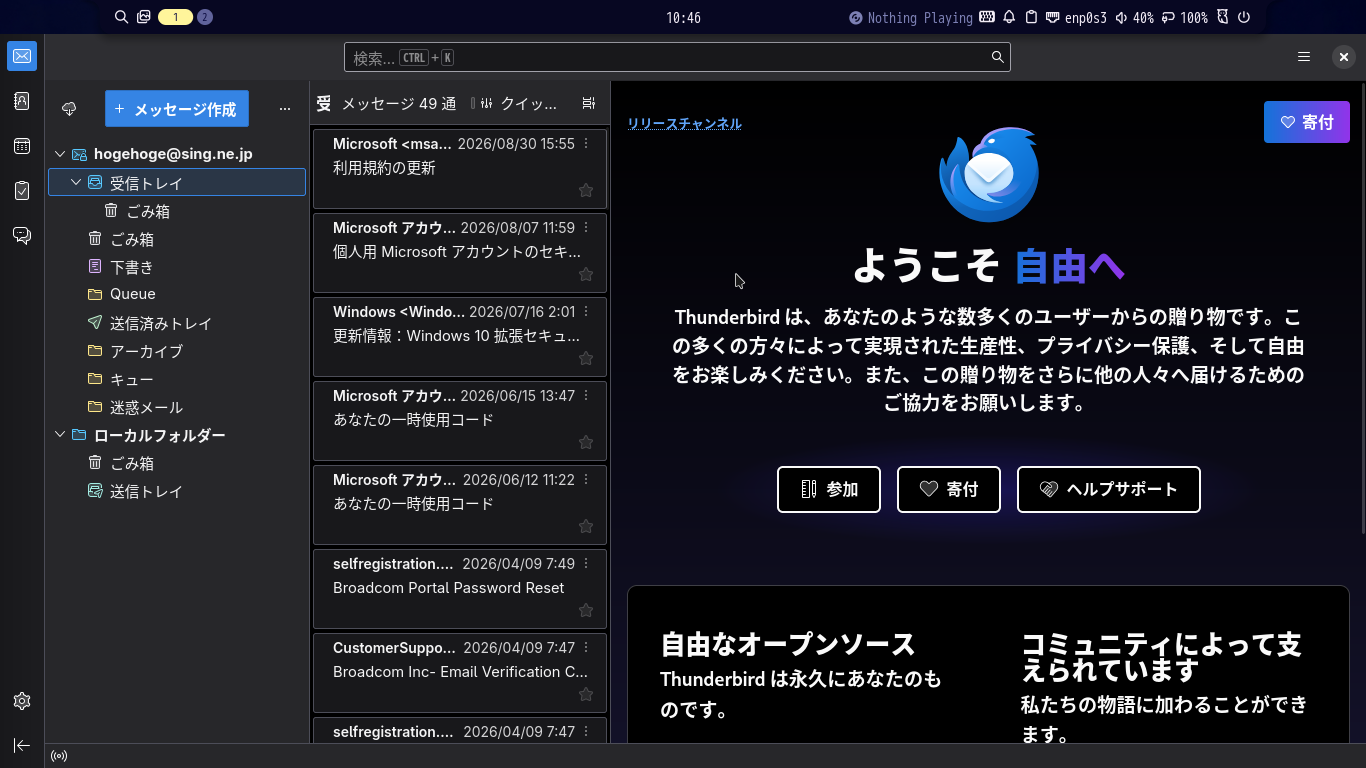Focus the 検索 search field
The image size is (1366, 768).
(x=677, y=57)
